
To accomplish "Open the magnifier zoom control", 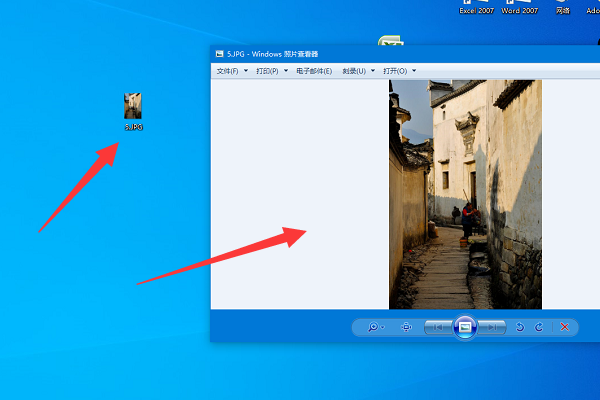I will pyautogui.click(x=375, y=327).
